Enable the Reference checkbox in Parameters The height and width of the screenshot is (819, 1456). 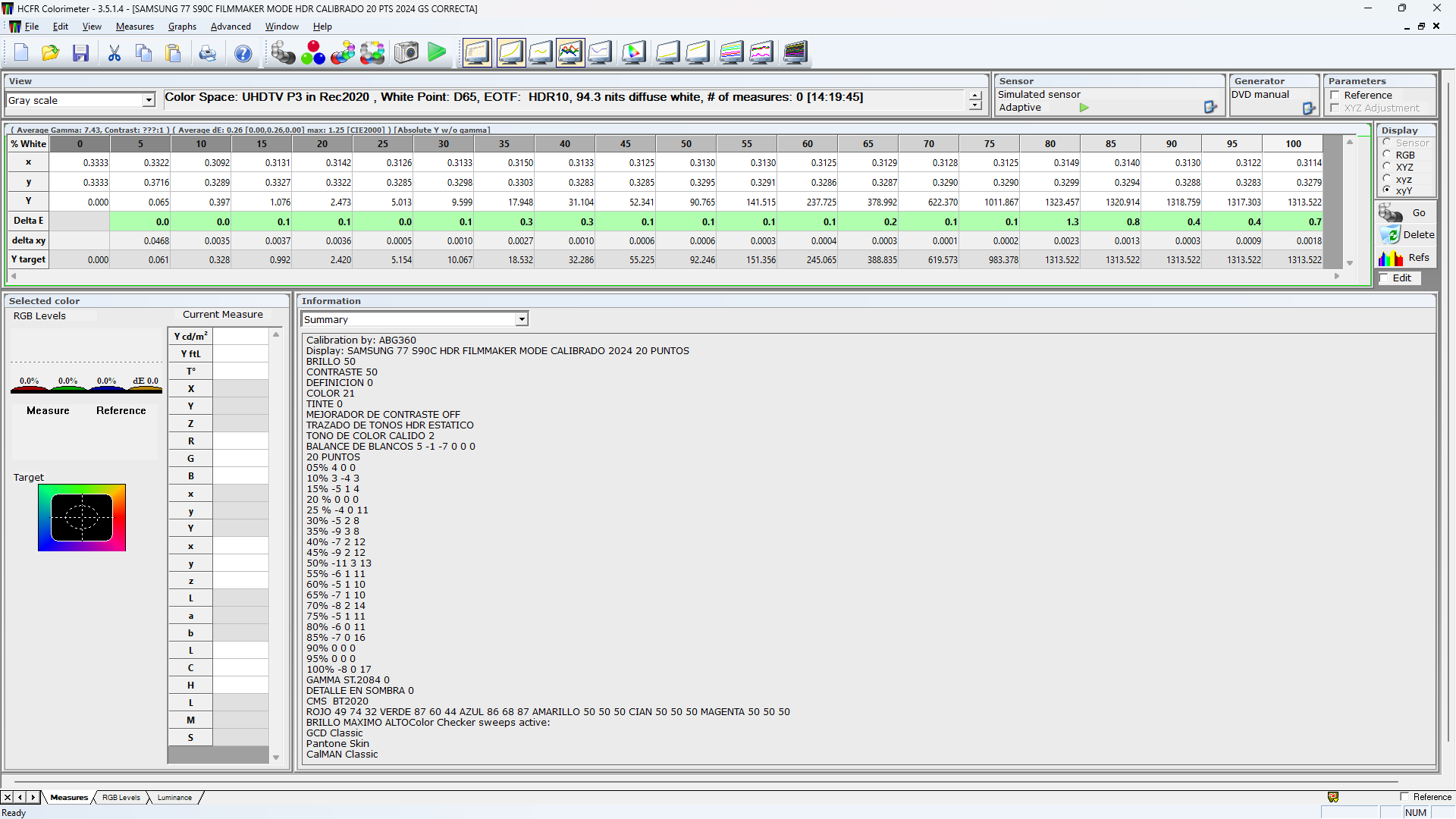coord(1335,96)
